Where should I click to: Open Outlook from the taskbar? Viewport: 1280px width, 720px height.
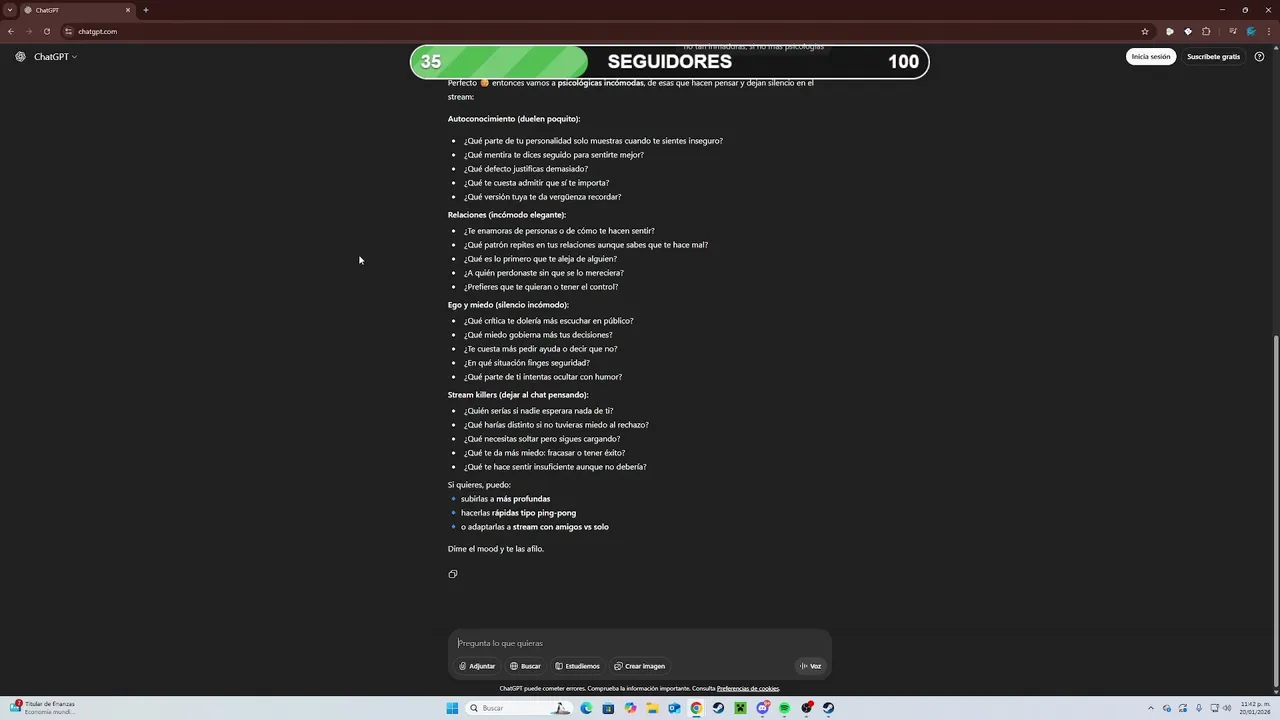674,708
